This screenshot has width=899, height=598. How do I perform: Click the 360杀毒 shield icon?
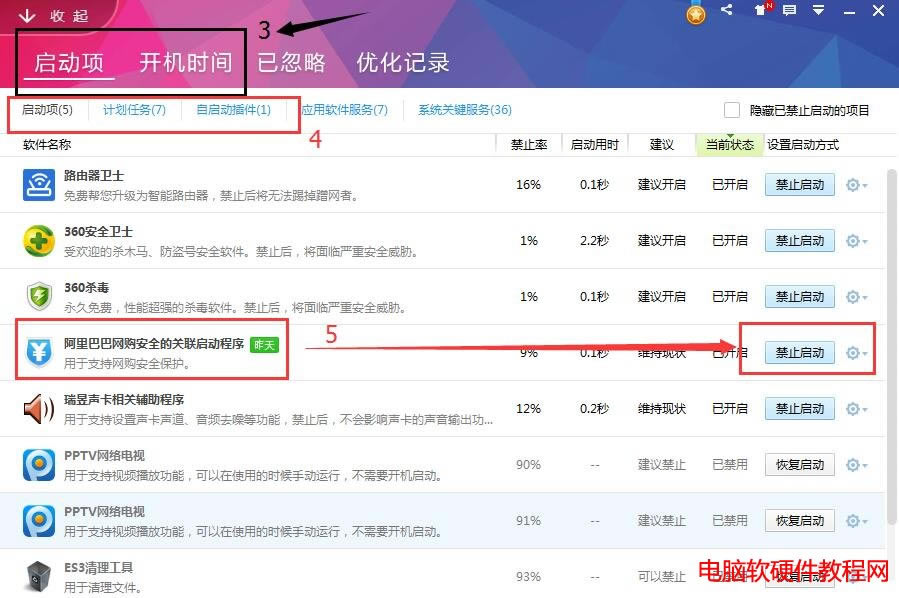click(x=39, y=297)
